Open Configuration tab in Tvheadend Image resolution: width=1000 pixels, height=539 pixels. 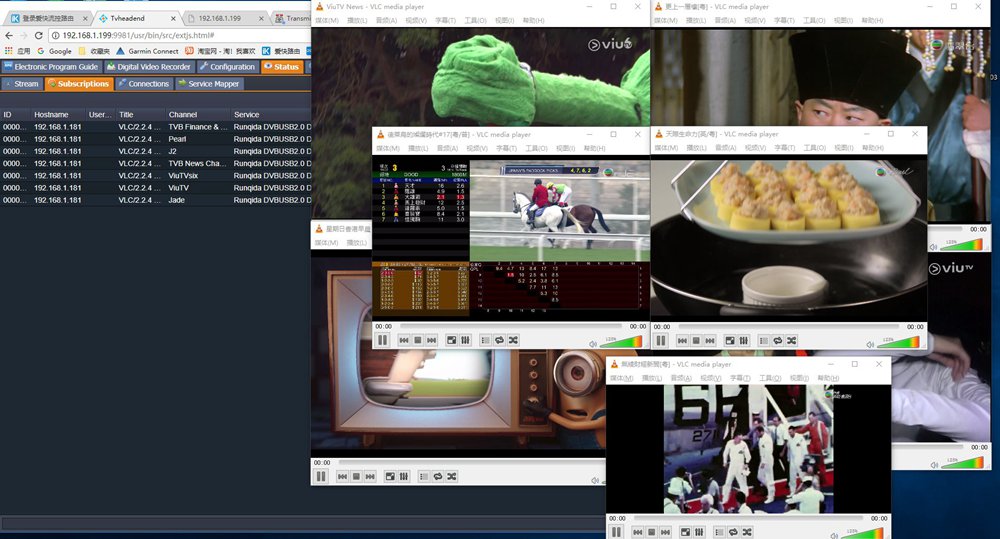(227, 66)
